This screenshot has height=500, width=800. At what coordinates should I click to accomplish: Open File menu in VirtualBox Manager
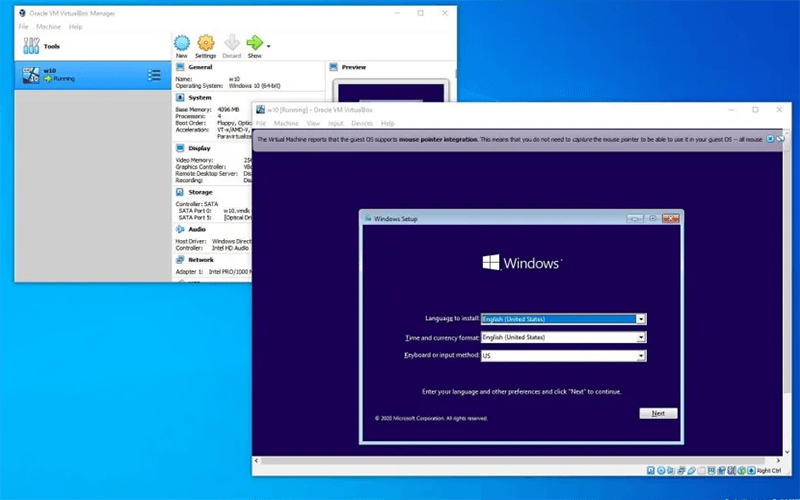click(x=23, y=27)
